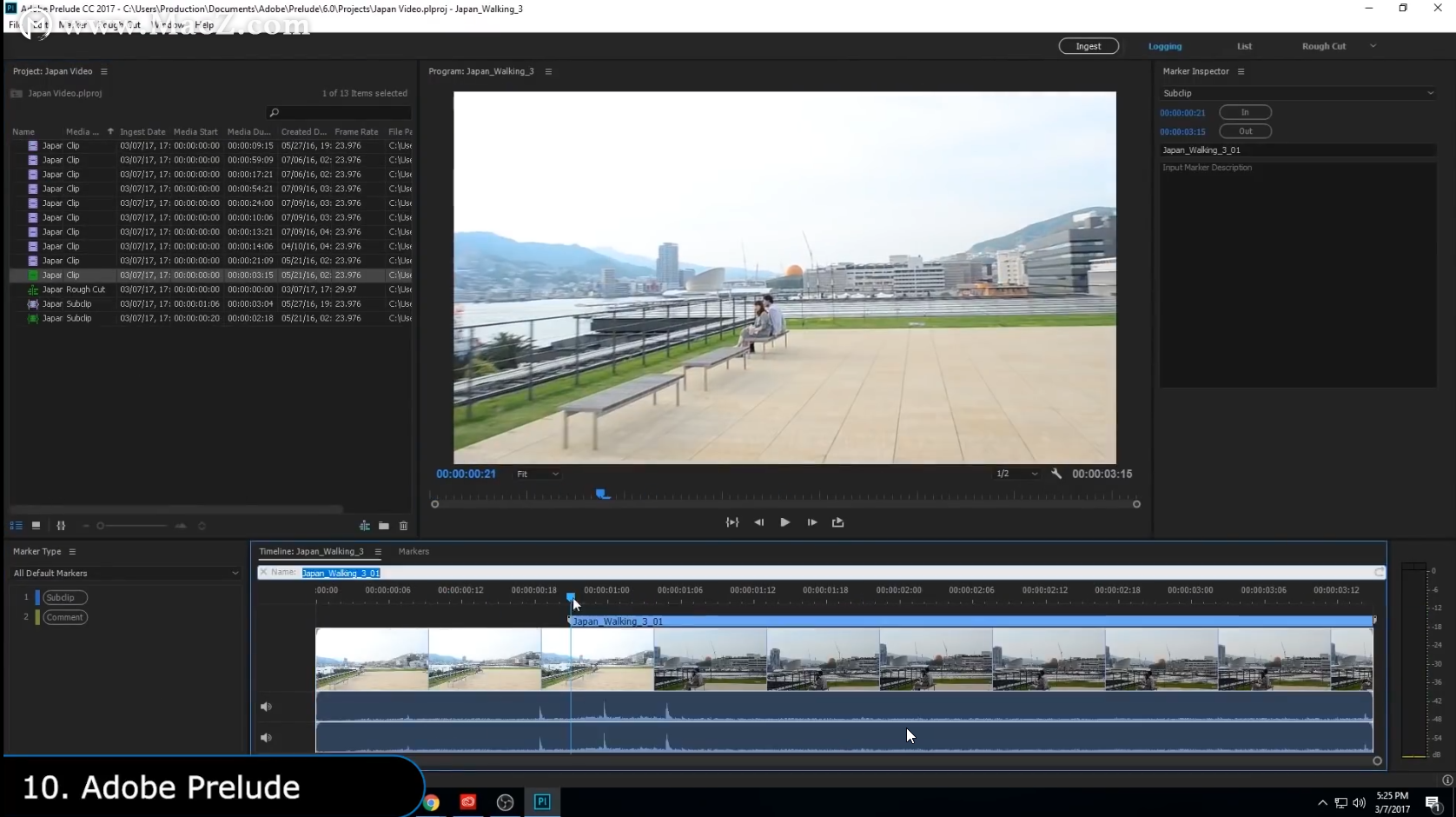Click the timeline zoom scrollbar handle

click(x=1377, y=761)
